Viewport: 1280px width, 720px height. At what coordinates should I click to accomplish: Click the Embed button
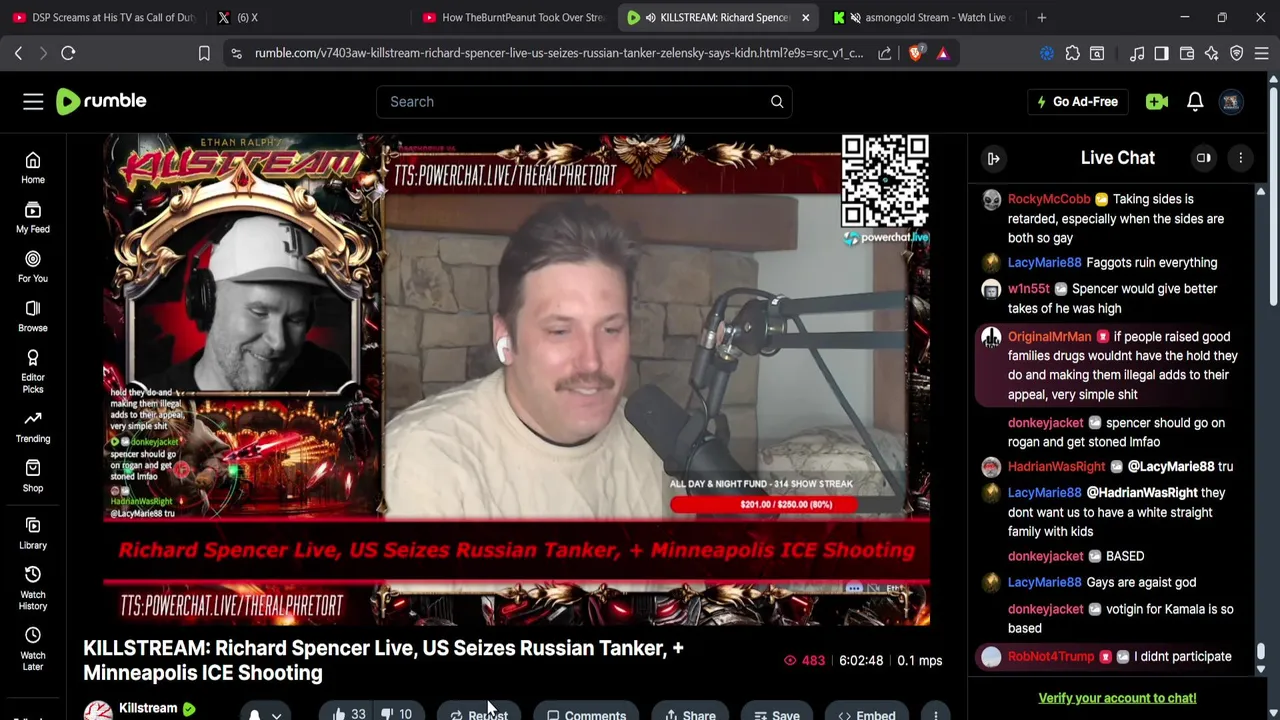(866, 714)
